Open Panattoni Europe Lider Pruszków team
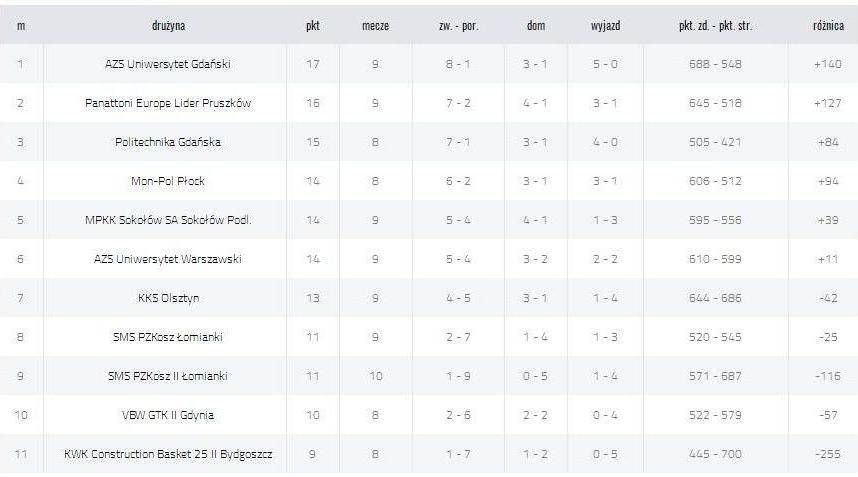 pos(167,103)
